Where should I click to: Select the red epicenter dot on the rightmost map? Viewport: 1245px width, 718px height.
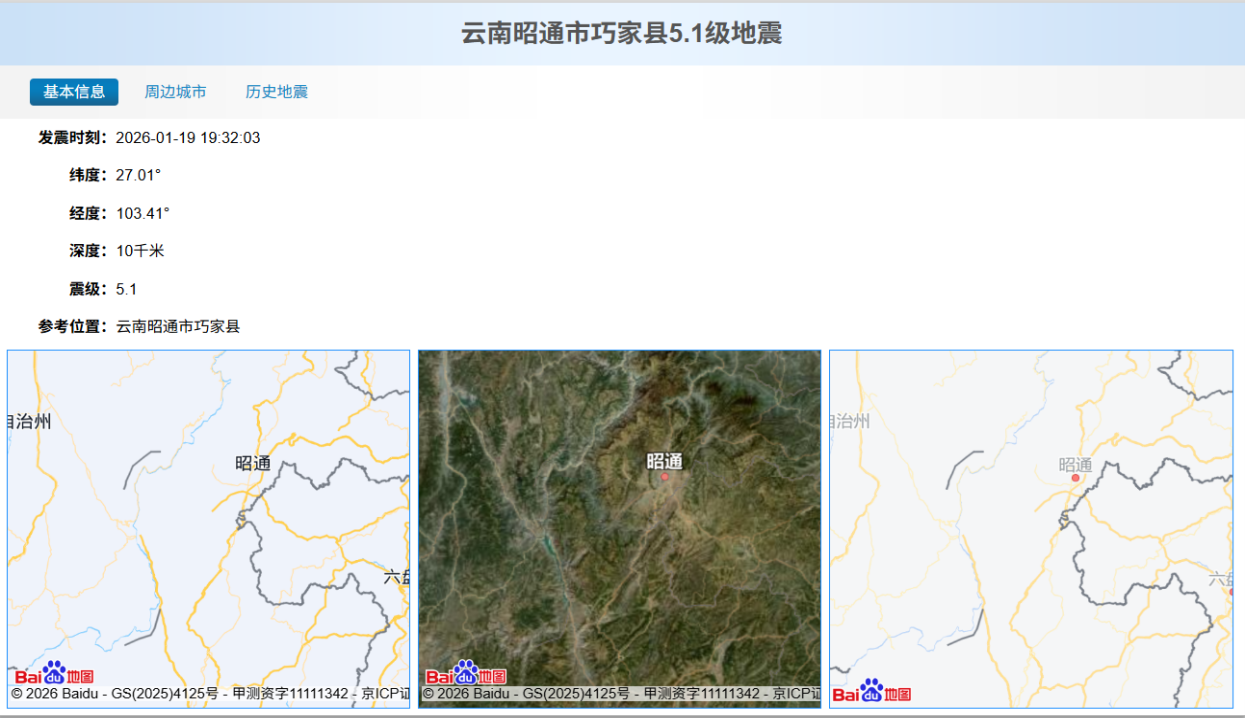tap(1075, 478)
